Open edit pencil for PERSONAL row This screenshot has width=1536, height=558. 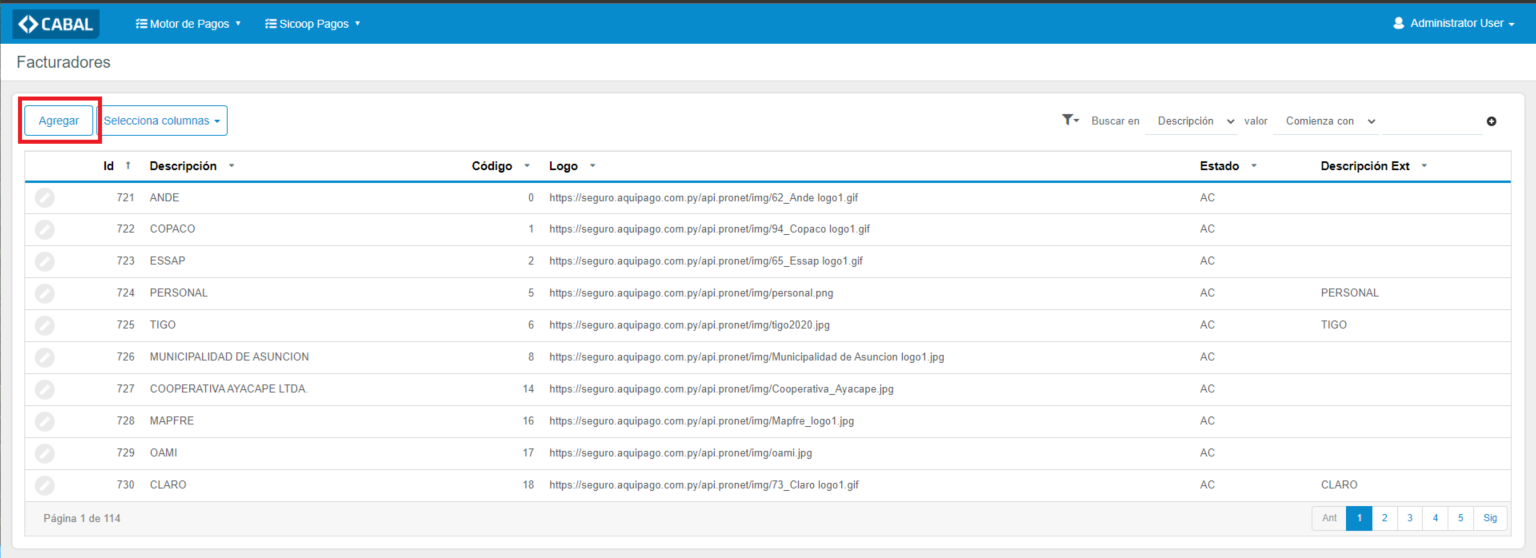pyautogui.click(x=44, y=294)
